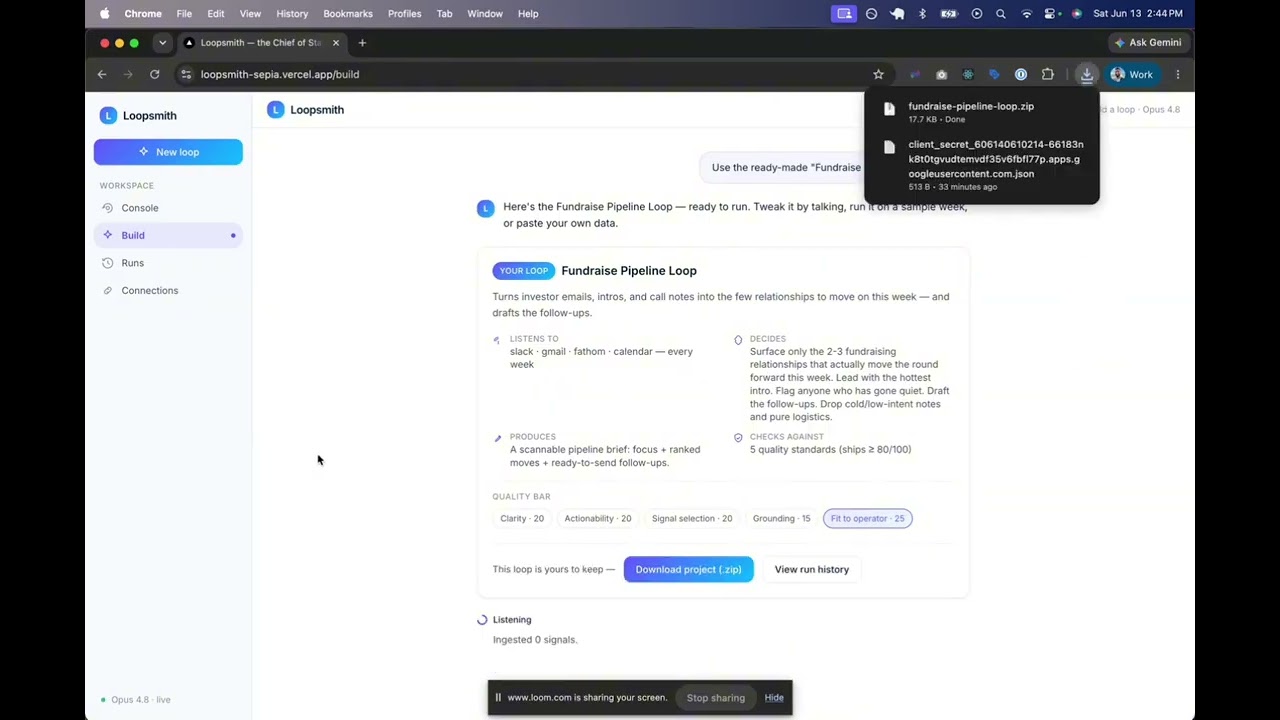Bookmark this page with the star icon
The image size is (1280, 720).
click(878, 74)
